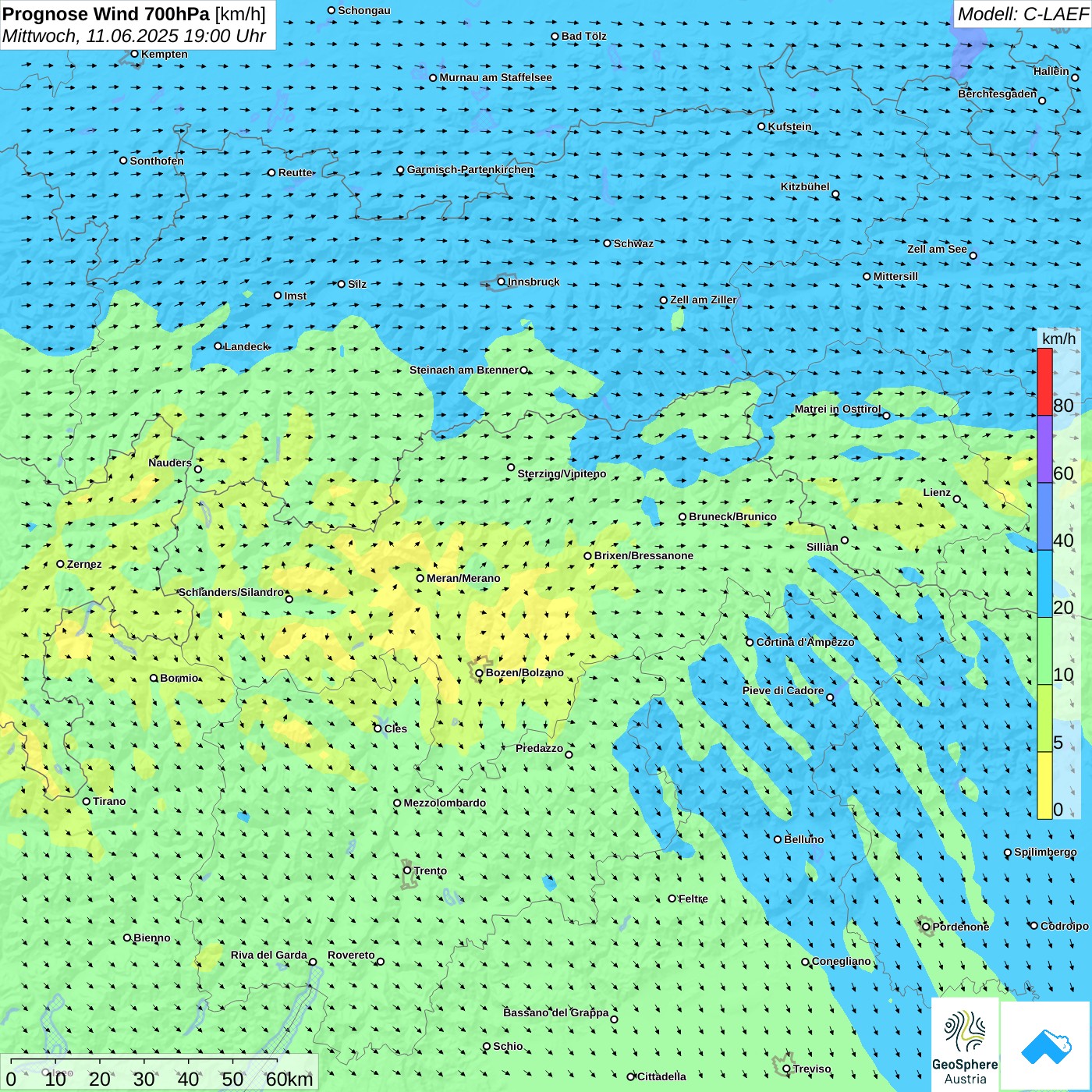
Task: Click the 'Lienz' town label
Action: (x=937, y=492)
